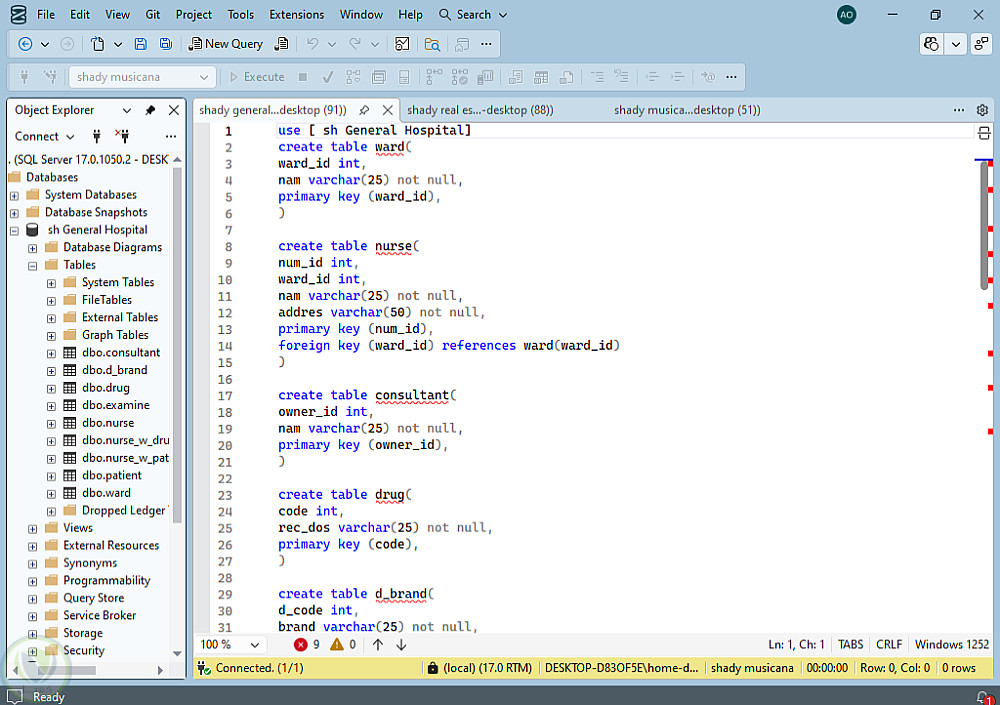Image resolution: width=1000 pixels, height=705 pixels.
Task: Click the GitHub Copilot icon
Action: 932,44
